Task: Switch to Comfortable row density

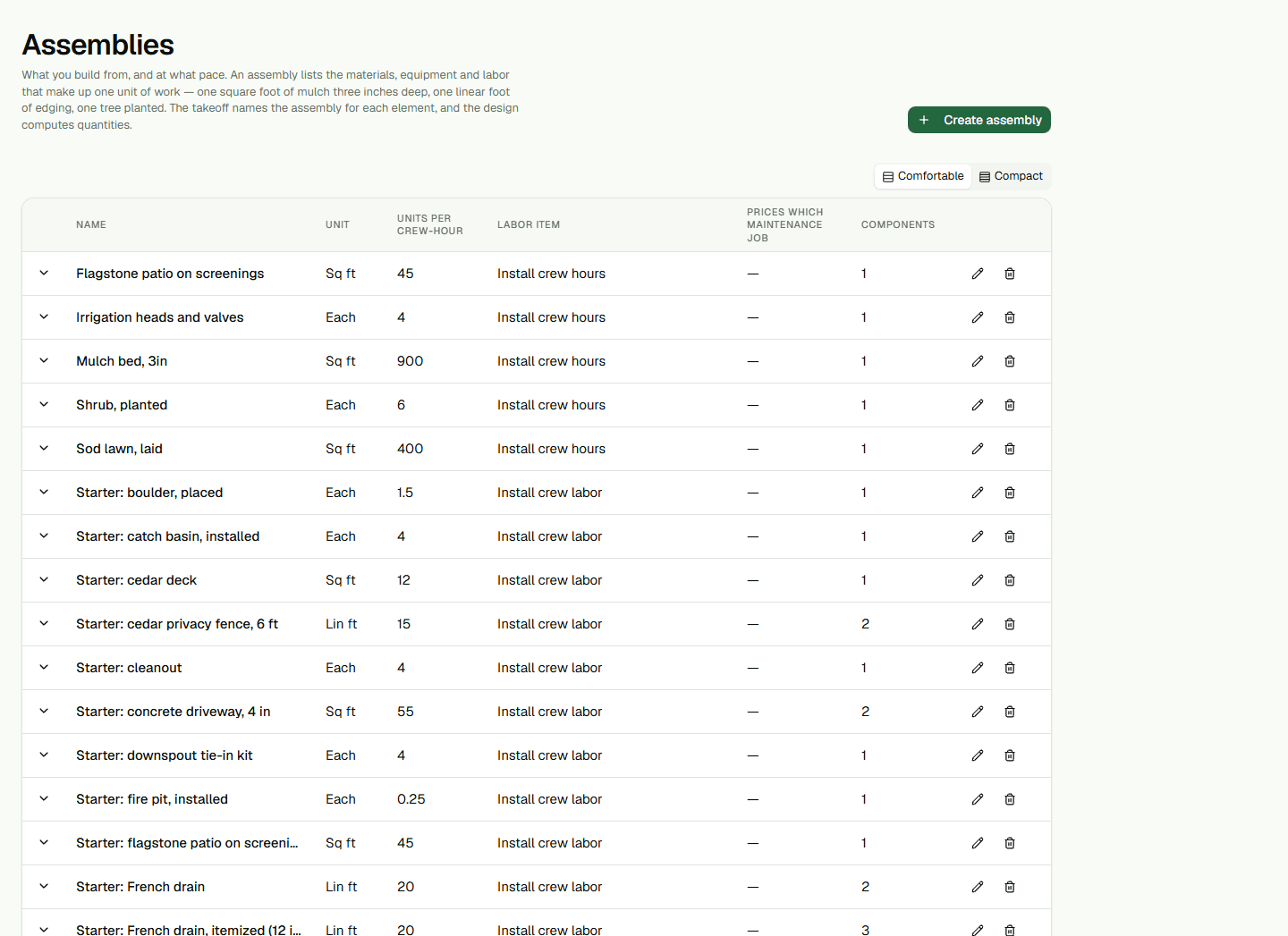Action: [x=923, y=176]
